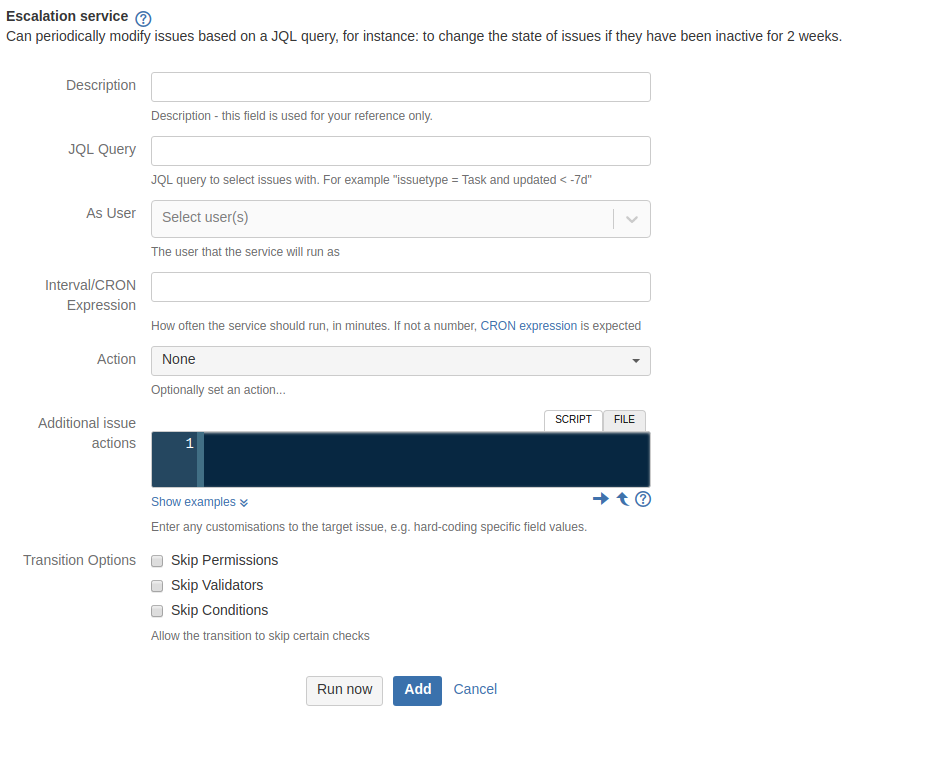This screenshot has height=772, width=945.
Task: Enable Skip Validators checkbox
Action: 157,586
